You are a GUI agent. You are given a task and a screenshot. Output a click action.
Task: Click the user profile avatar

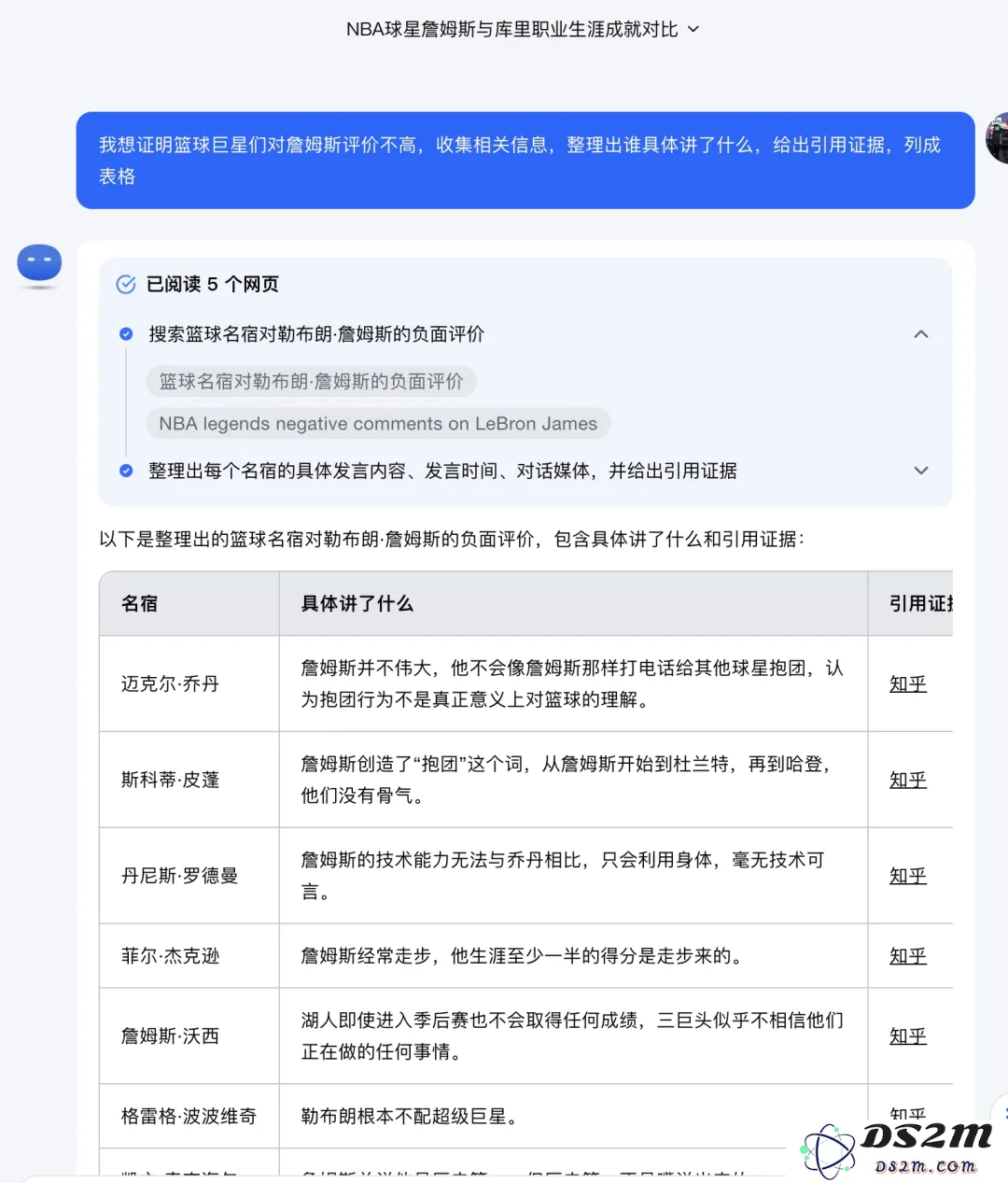pyautogui.click(x=997, y=137)
